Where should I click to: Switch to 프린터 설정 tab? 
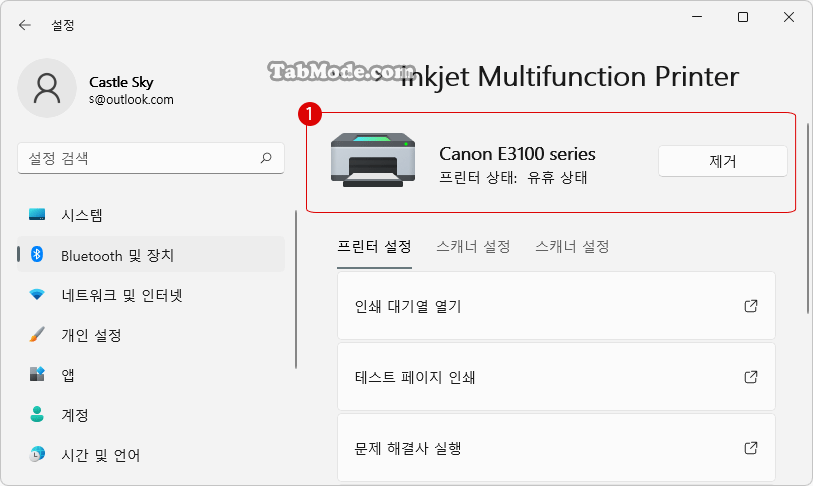pyautogui.click(x=374, y=246)
